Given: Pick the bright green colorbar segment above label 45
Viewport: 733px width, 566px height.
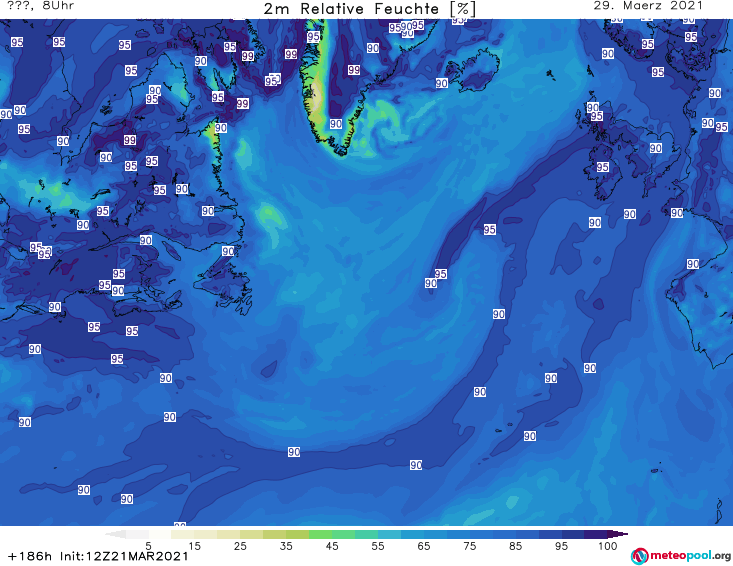Looking at the screenshot, I should (320, 534).
